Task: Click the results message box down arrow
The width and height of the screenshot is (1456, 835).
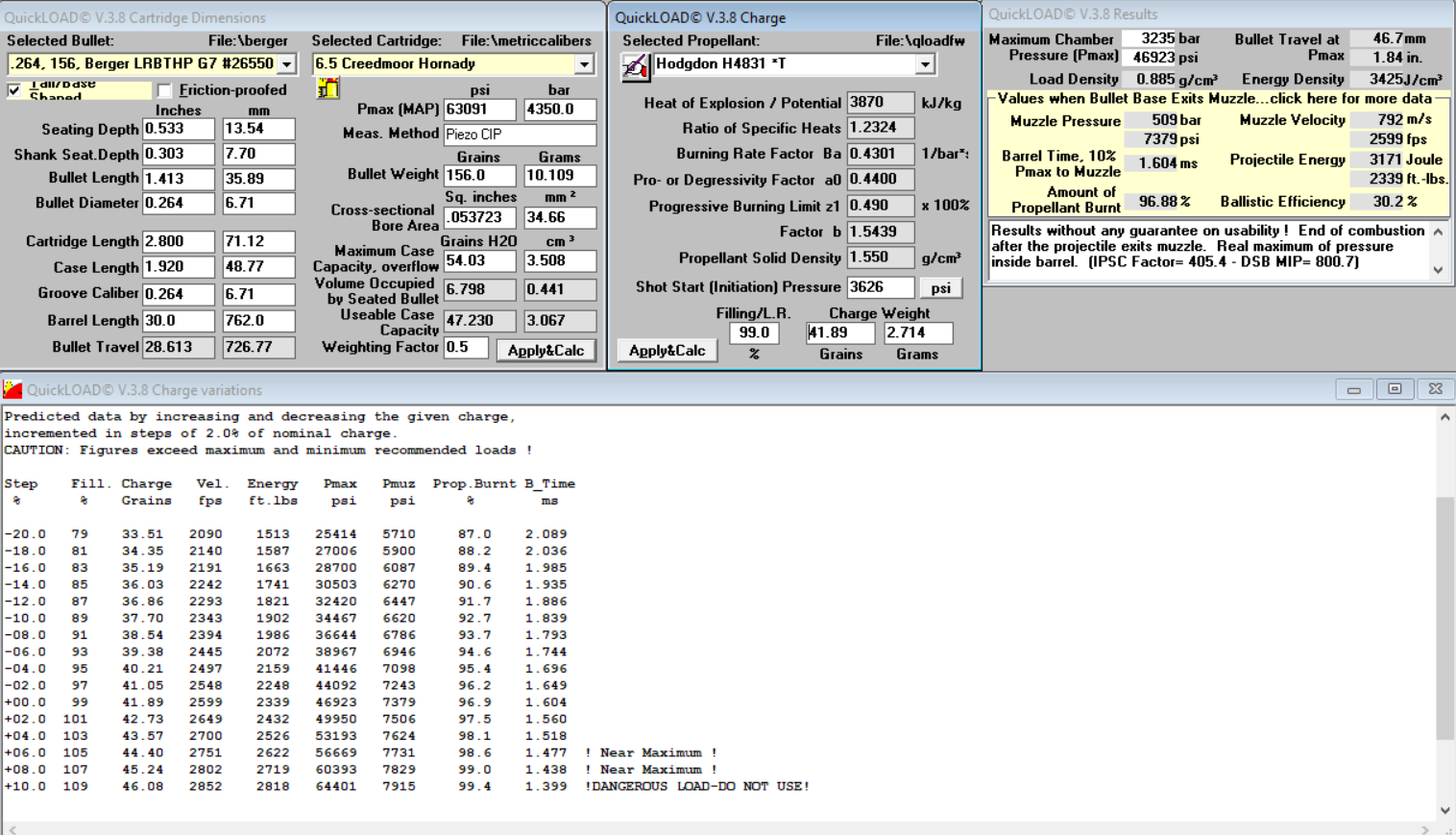Action: pos(1438,270)
